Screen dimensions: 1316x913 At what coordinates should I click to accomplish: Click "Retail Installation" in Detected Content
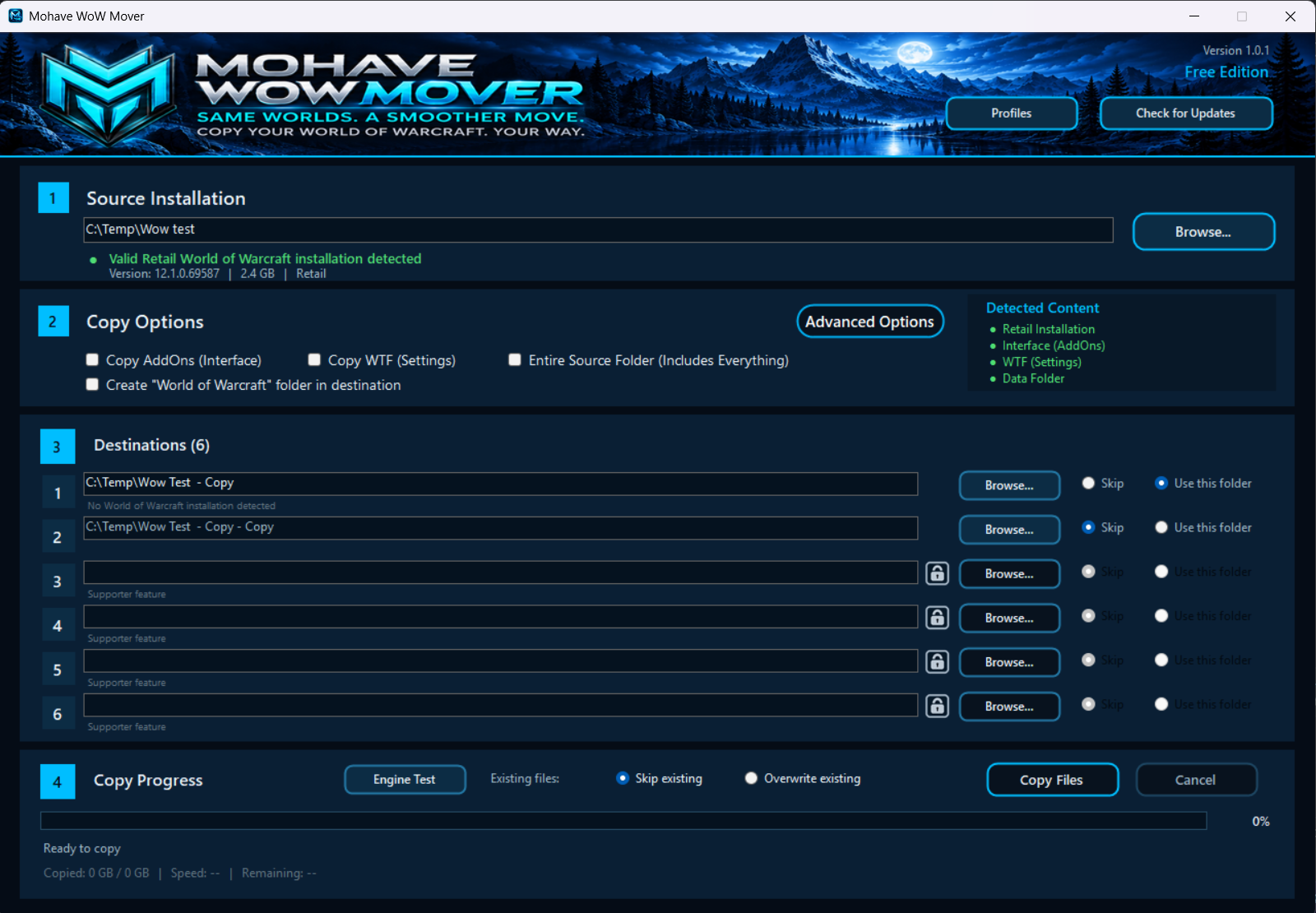point(1048,329)
